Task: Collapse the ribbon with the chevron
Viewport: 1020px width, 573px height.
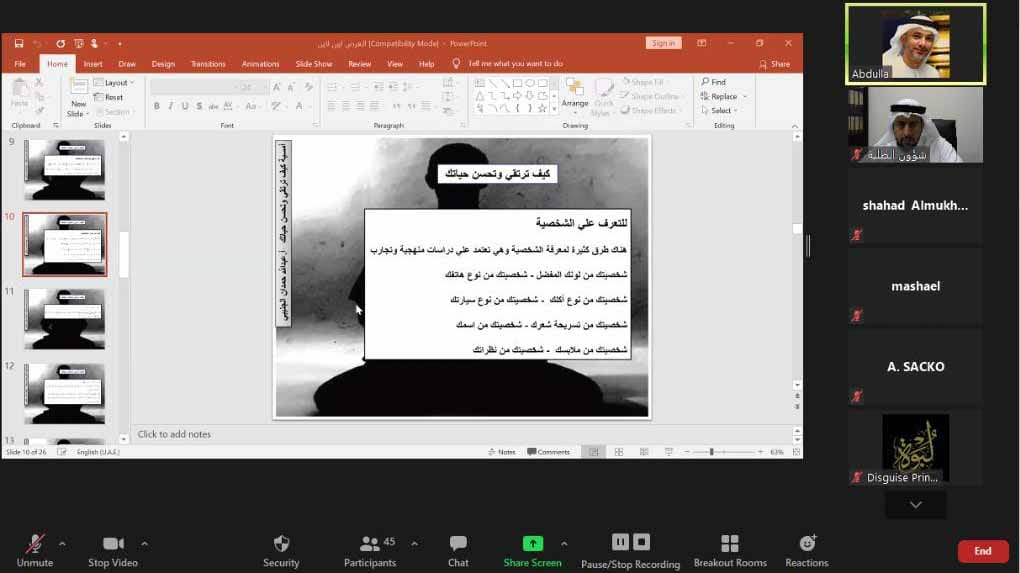Action: point(795,126)
